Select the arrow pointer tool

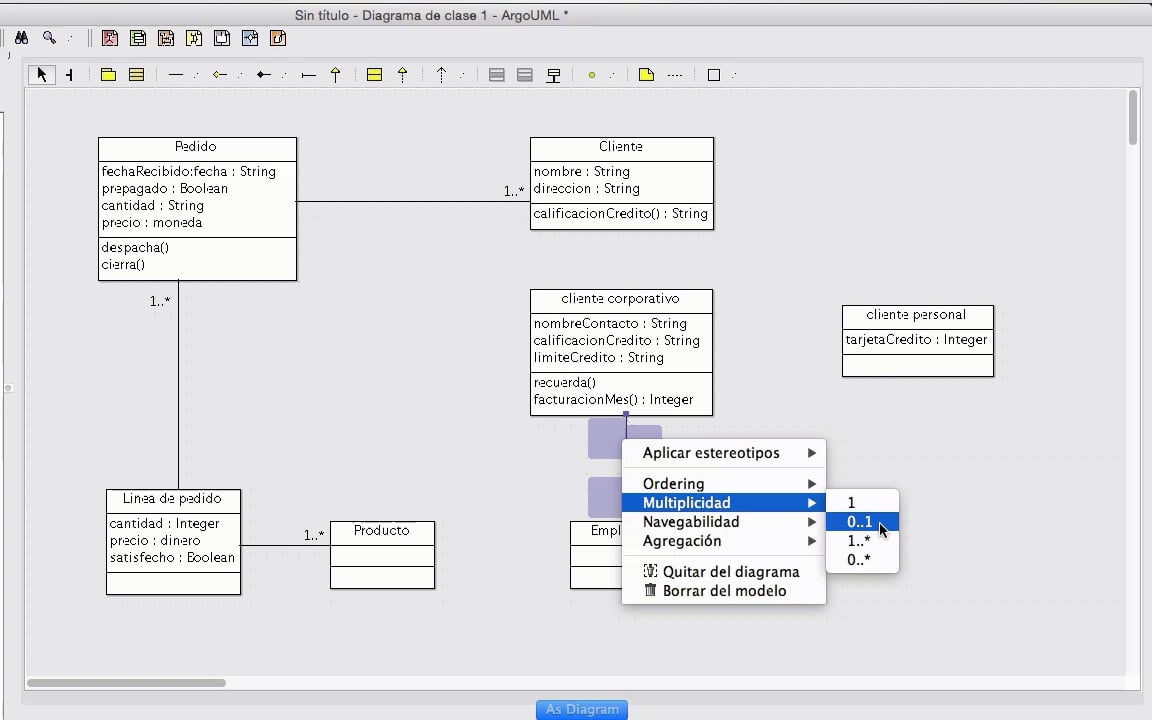(41, 75)
